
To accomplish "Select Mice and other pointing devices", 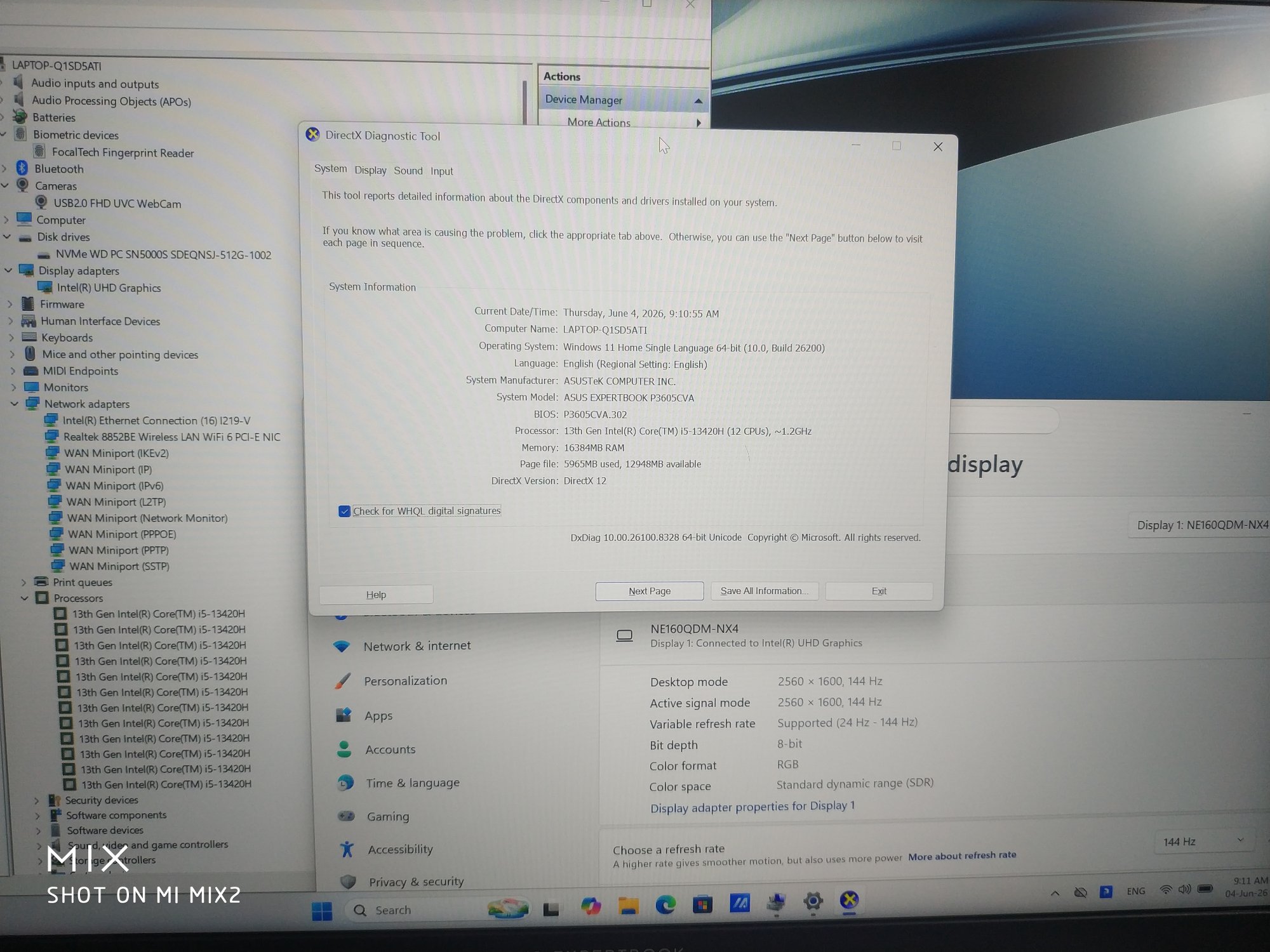I will 120,354.
